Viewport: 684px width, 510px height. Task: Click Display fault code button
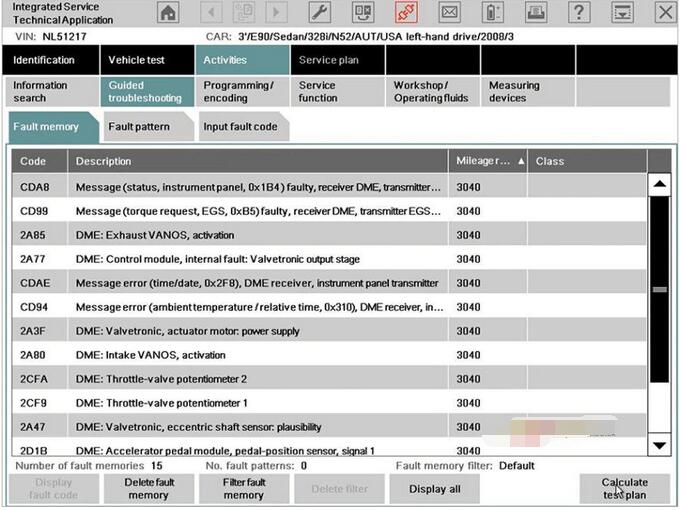tap(54, 489)
